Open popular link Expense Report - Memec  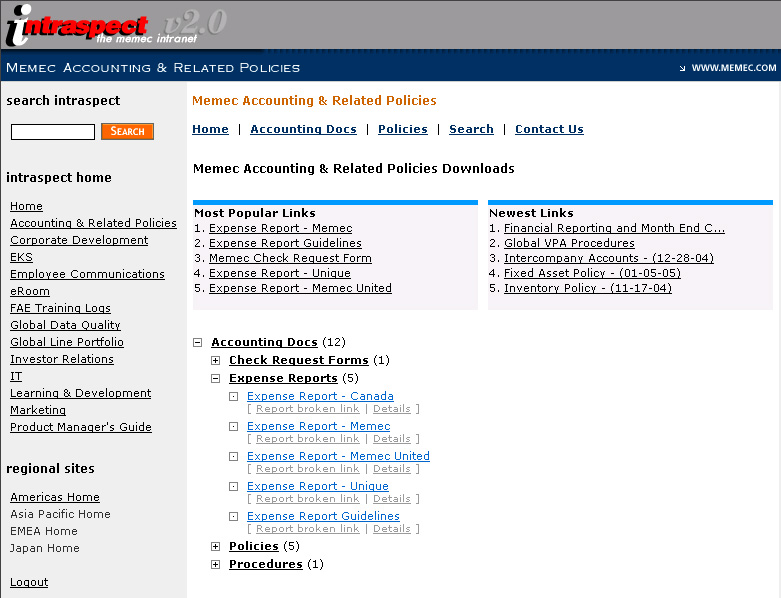point(280,229)
